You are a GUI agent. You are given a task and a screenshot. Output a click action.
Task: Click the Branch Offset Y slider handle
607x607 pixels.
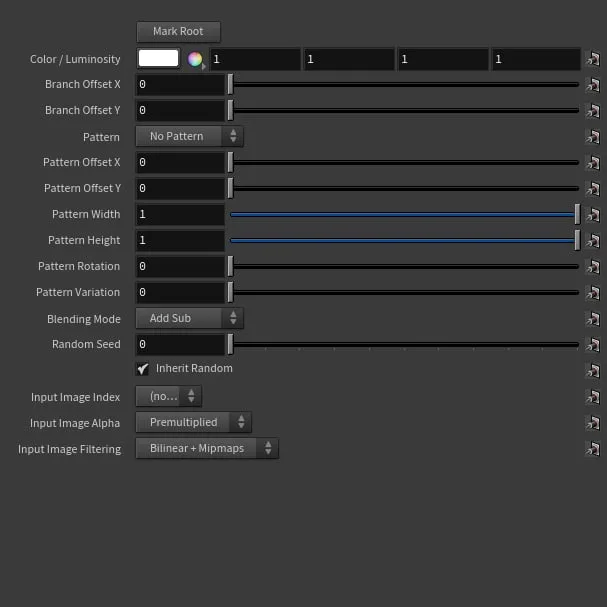(x=231, y=110)
